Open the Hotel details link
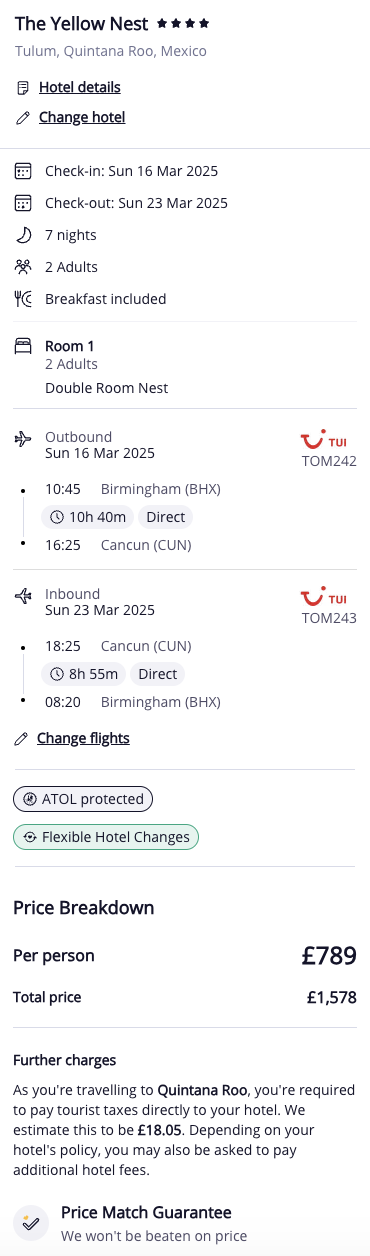Image resolution: width=370 pixels, height=1256 pixels. pyautogui.click(x=80, y=88)
